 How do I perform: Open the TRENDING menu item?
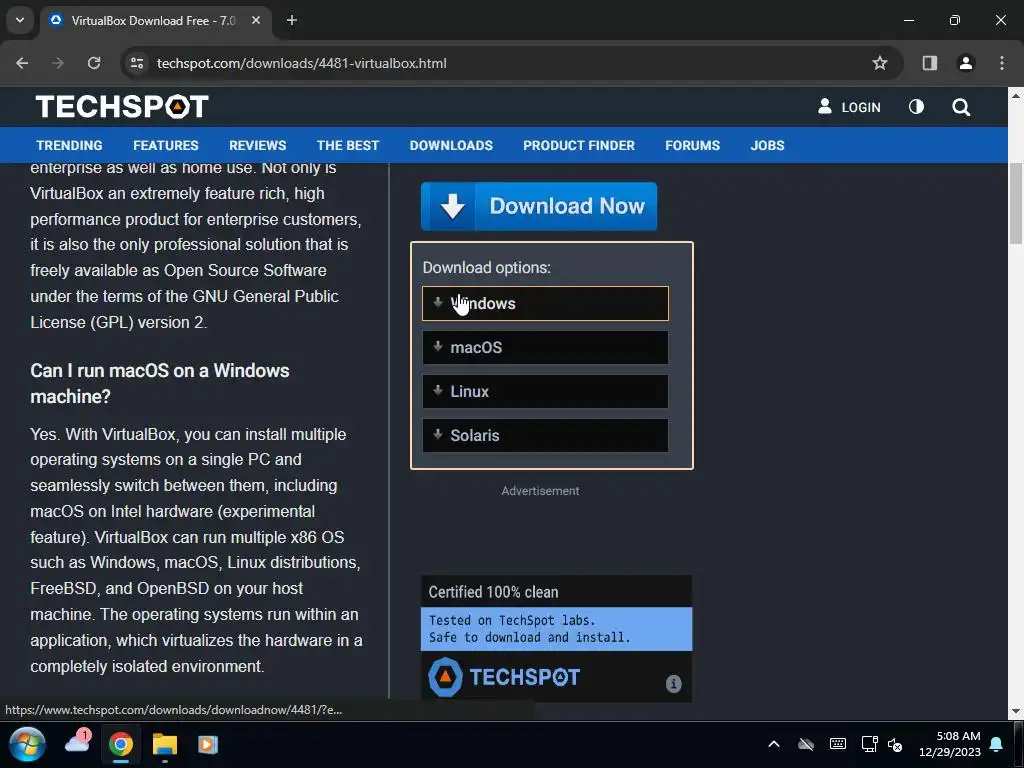(69, 146)
